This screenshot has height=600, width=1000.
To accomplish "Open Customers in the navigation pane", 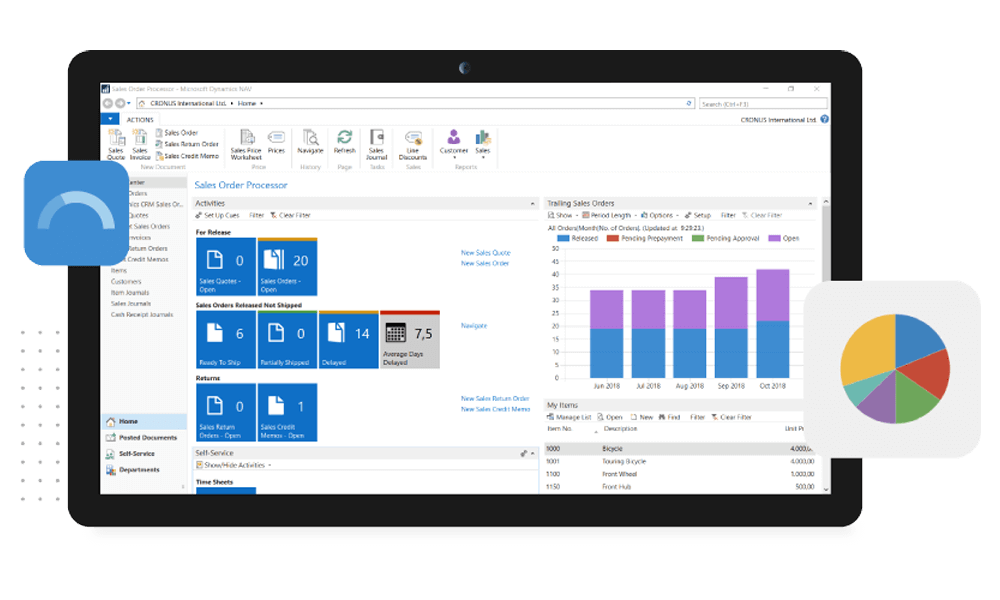I will [126, 281].
